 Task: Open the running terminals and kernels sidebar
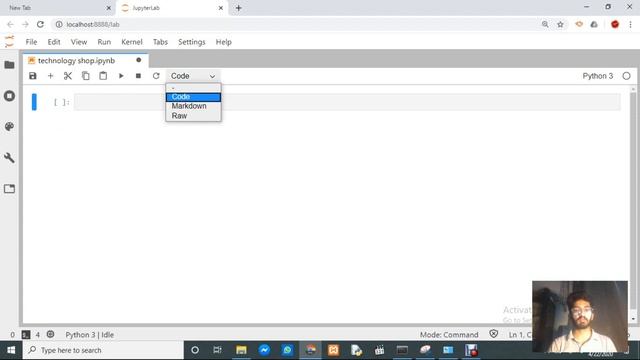tap(9, 96)
